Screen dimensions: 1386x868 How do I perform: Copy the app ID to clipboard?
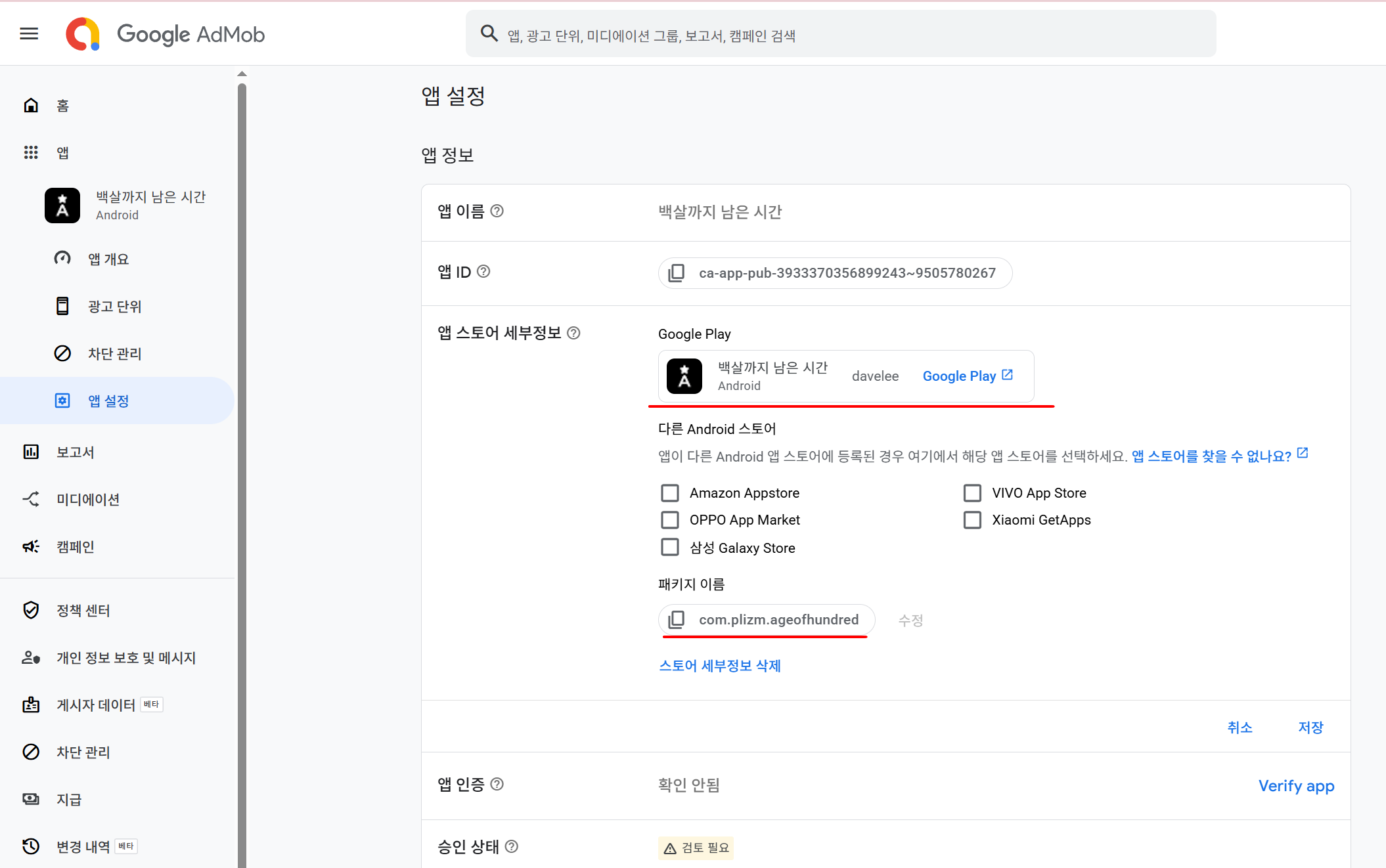[x=676, y=273]
